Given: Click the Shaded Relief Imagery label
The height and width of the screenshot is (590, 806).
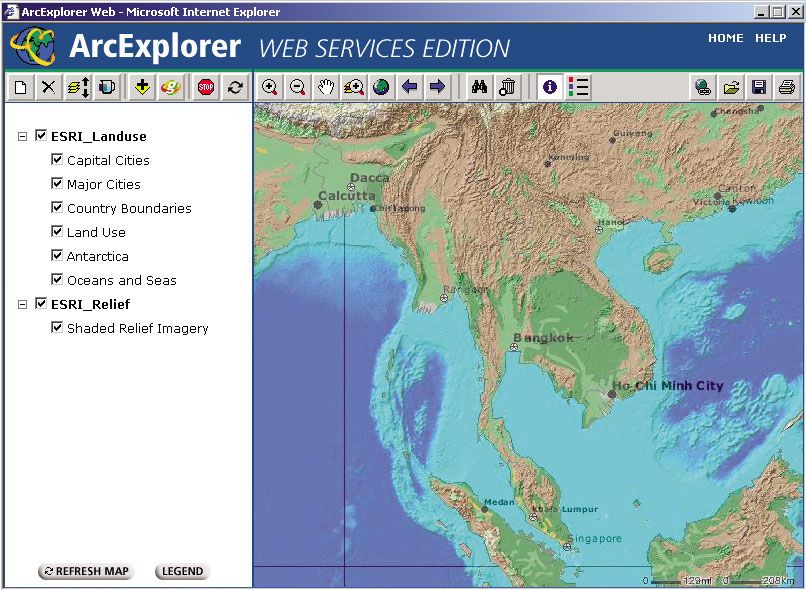Looking at the screenshot, I should pos(138,328).
